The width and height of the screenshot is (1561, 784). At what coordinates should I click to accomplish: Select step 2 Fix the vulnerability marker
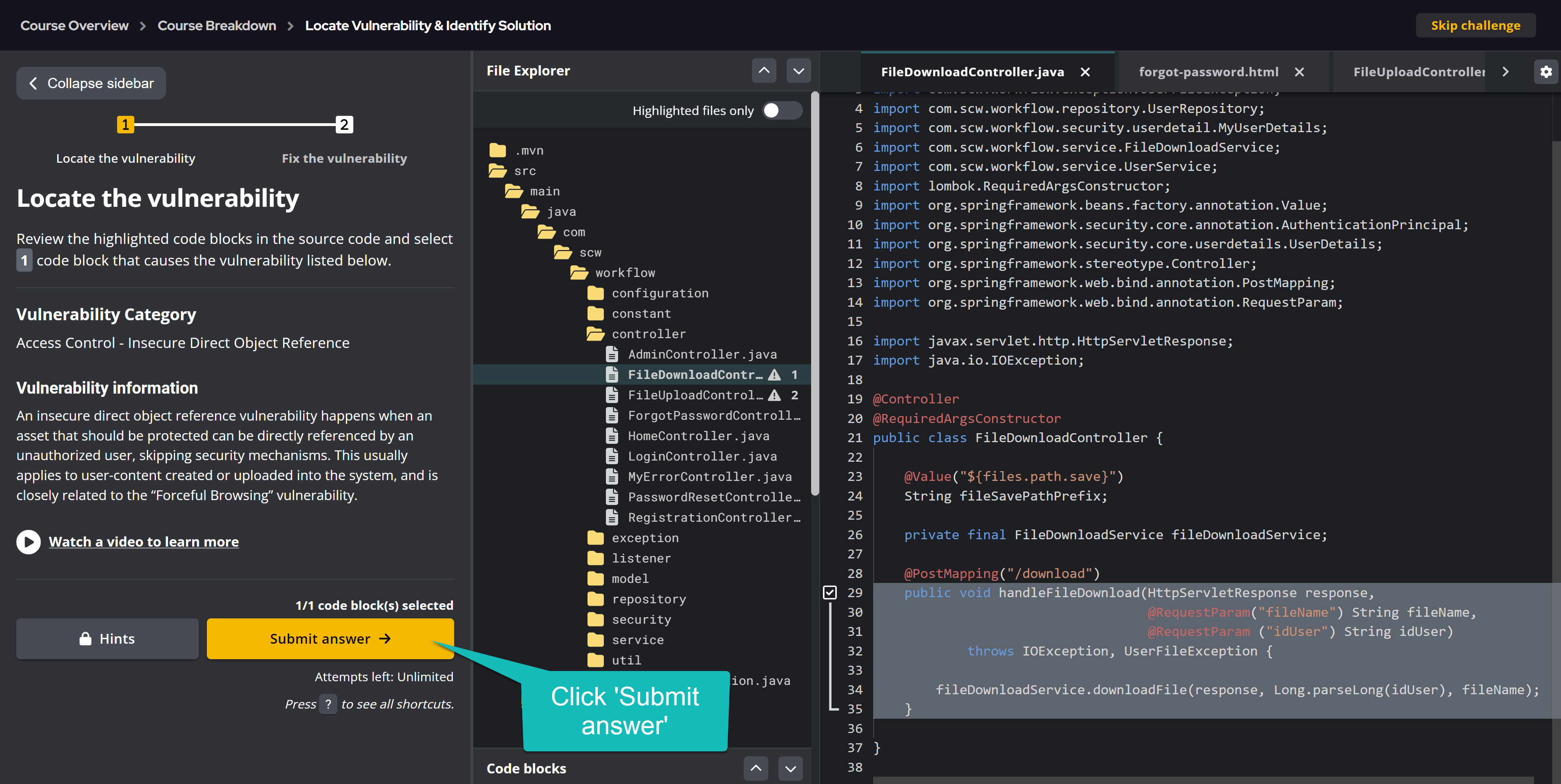coord(344,125)
